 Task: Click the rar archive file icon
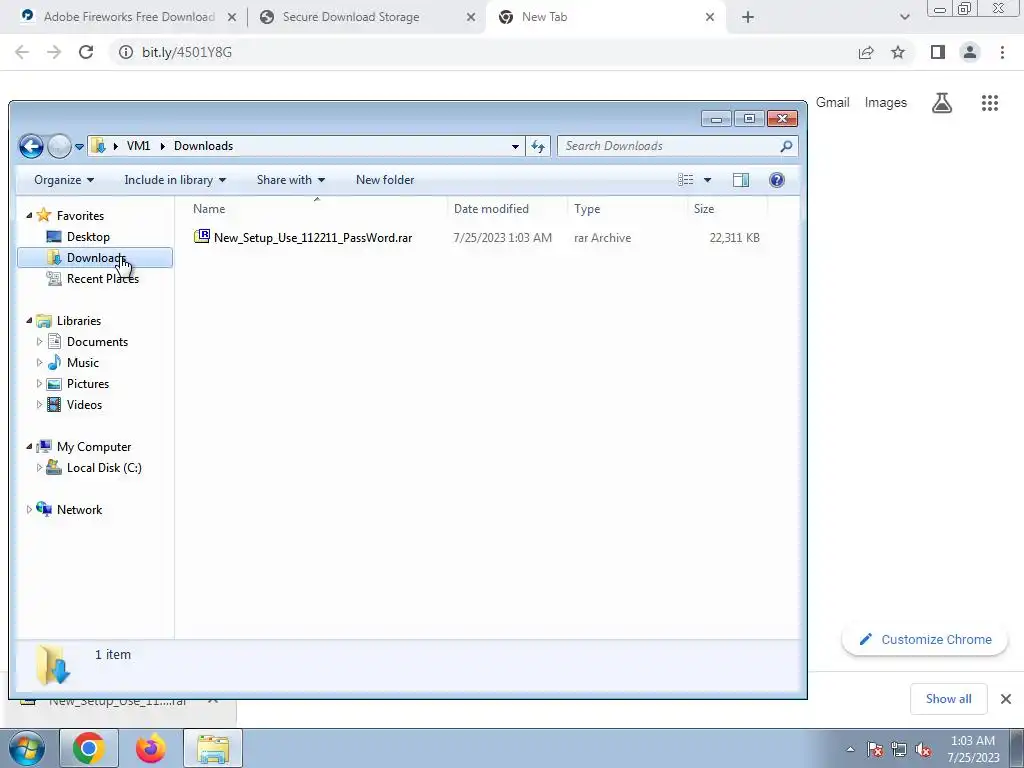coord(202,236)
